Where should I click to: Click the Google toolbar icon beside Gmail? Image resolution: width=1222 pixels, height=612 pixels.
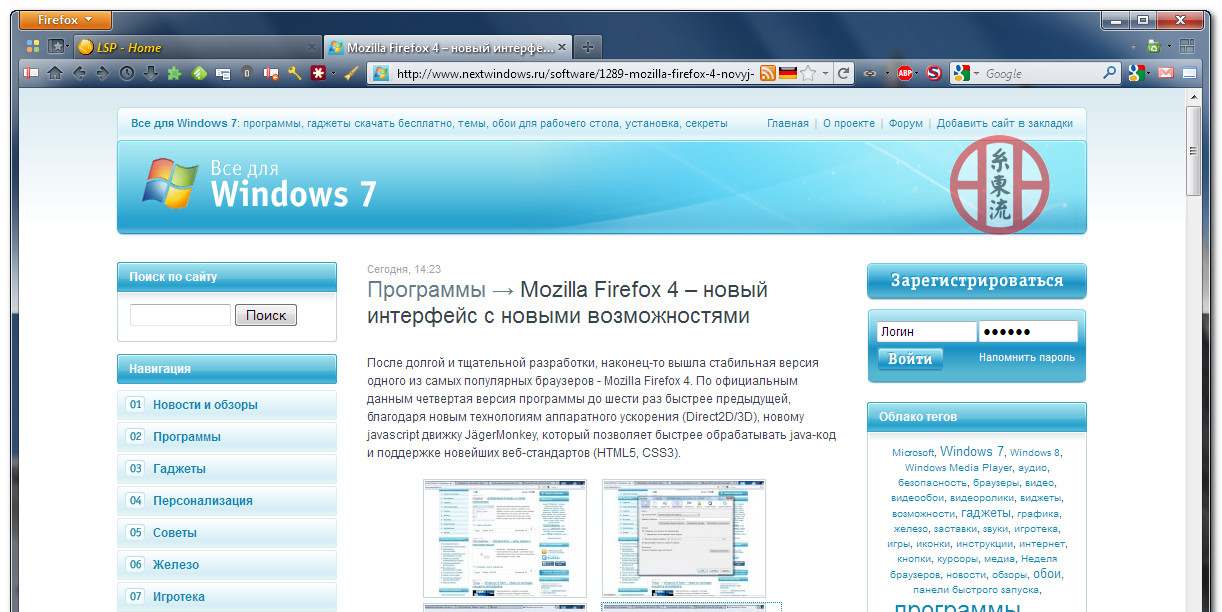point(1136,73)
